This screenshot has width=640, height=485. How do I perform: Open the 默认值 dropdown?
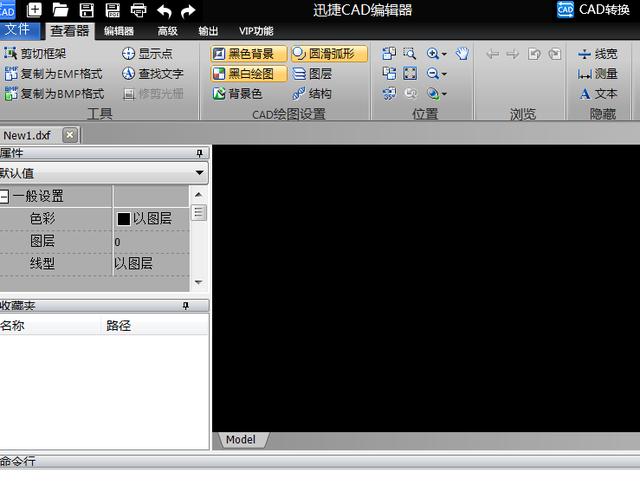(x=199, y=173)
